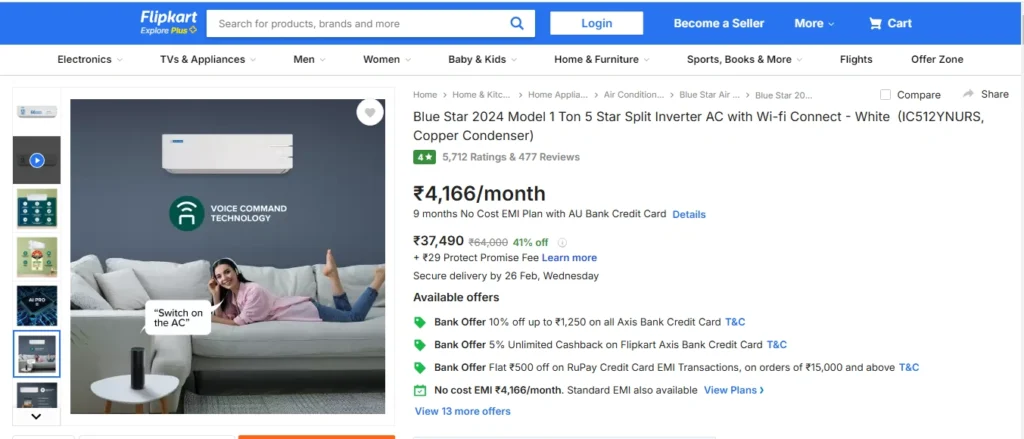Screen dimensions: 1024x439
Task: Click info icon beside 41% off
Action: (562, 242)
